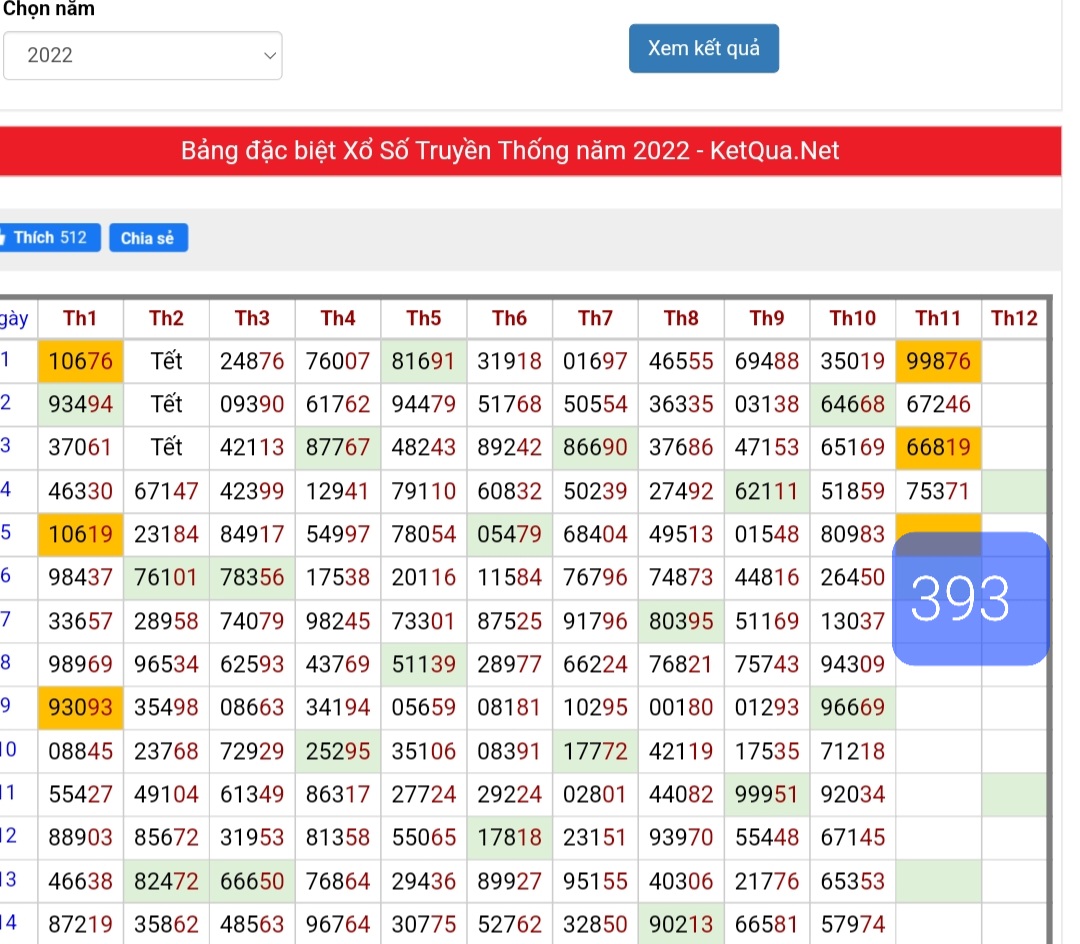
Task: Click green cell 51139 in Th5
Action: click(424, 664)
